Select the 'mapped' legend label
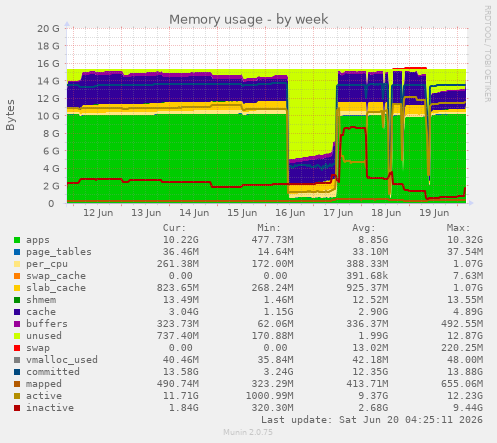The width and height of the screenshot is (497, 443). [x=44, y=384]
